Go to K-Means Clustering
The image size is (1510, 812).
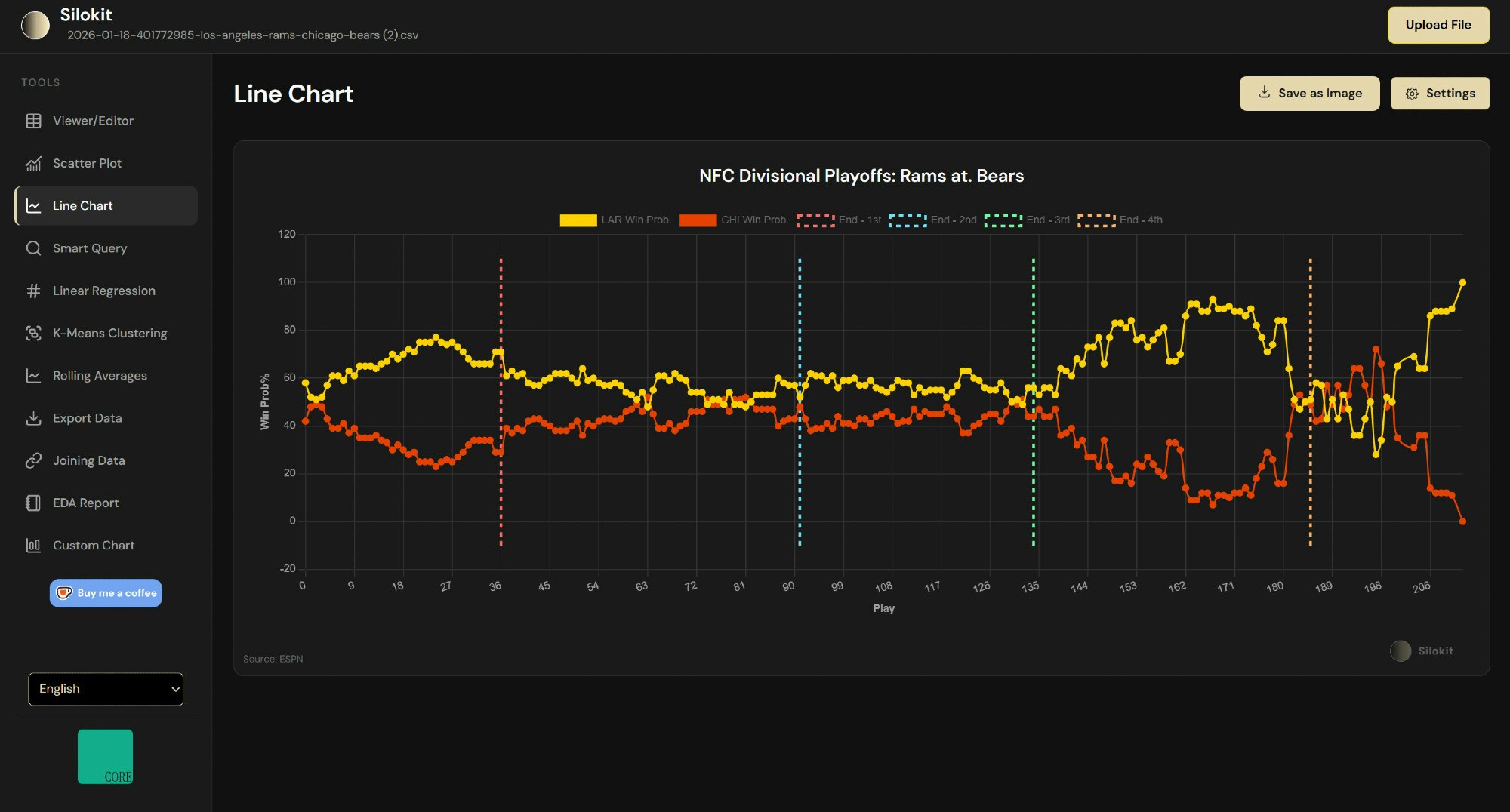[106, 333]
